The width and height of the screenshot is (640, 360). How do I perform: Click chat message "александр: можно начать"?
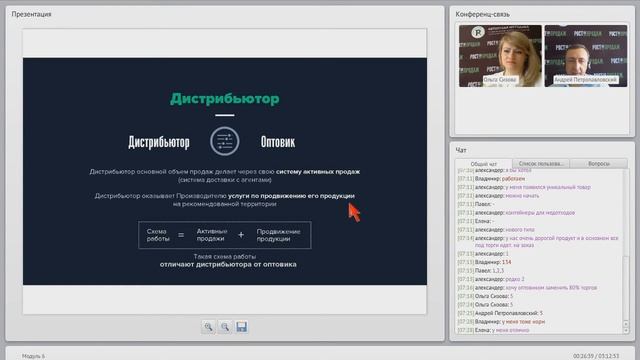(498, 196)
